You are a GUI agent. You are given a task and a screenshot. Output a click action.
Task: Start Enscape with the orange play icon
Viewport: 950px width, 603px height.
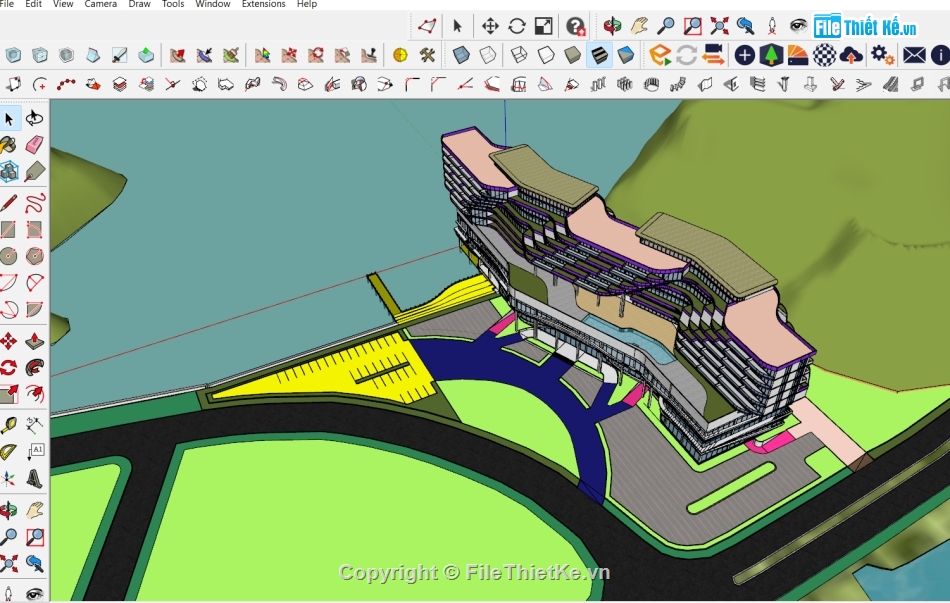tap(659, 55)
